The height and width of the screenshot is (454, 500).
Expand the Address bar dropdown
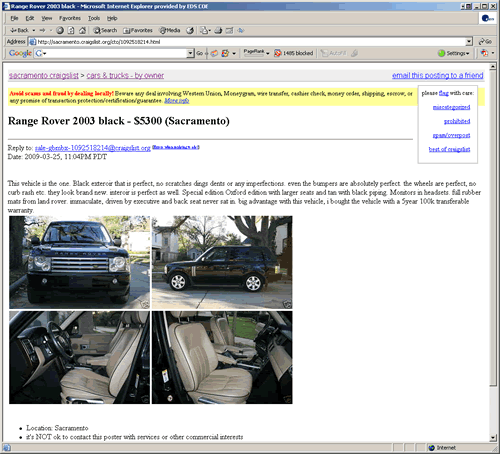pos(469,42)
